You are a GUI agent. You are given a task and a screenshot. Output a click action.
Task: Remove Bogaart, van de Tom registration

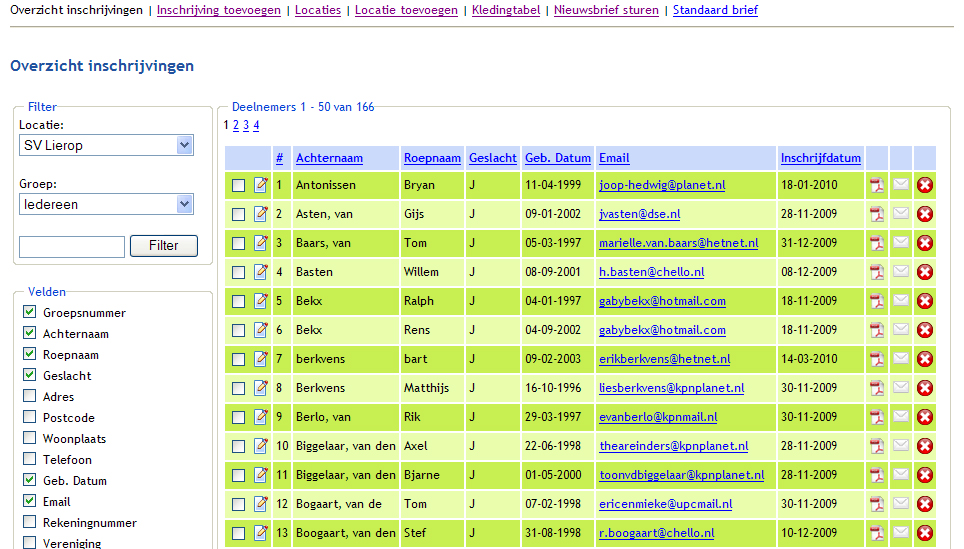(925, 504)
